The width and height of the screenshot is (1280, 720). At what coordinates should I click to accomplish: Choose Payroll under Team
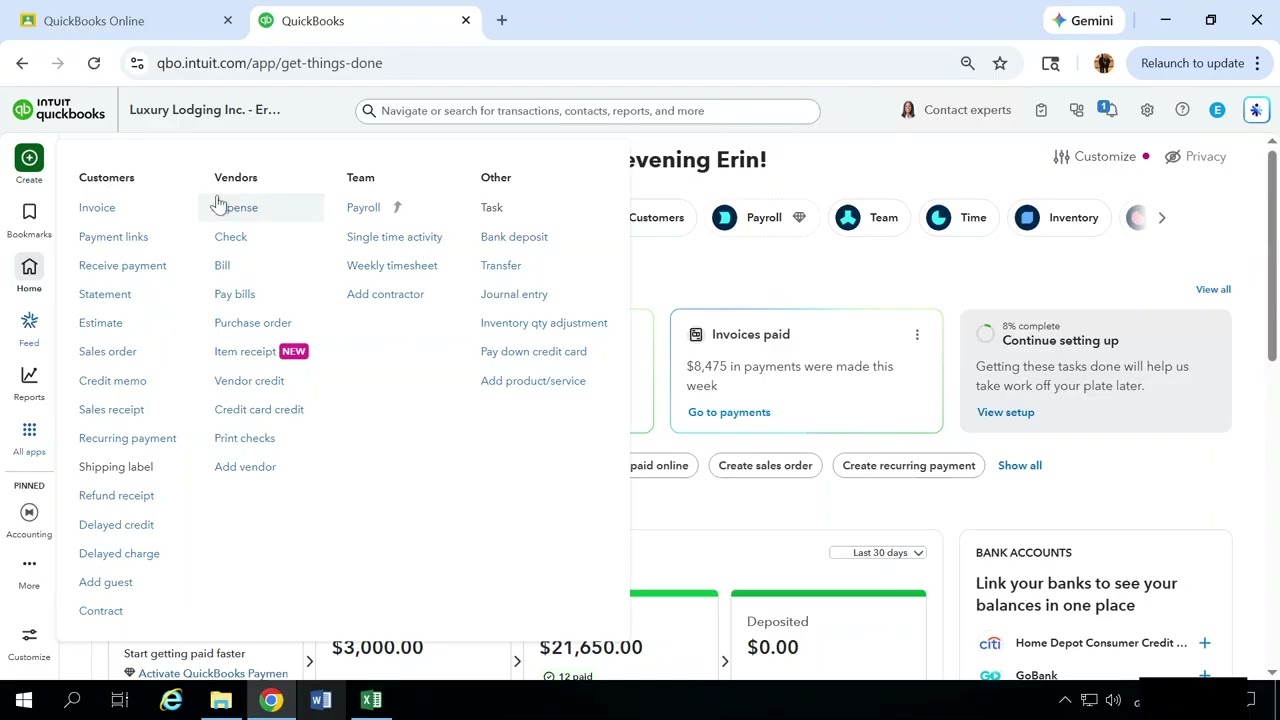[x=364, y=208]
